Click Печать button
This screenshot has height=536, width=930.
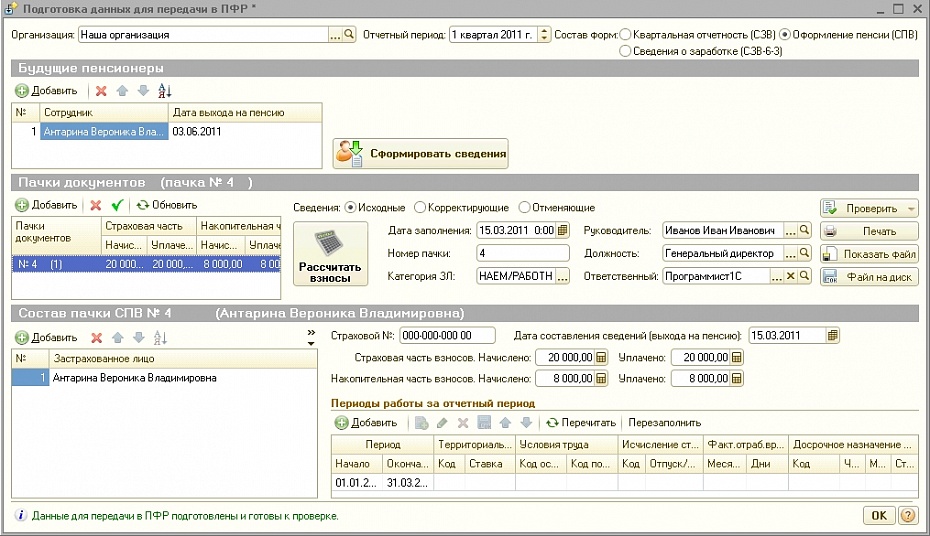click(x=870, y=231)
